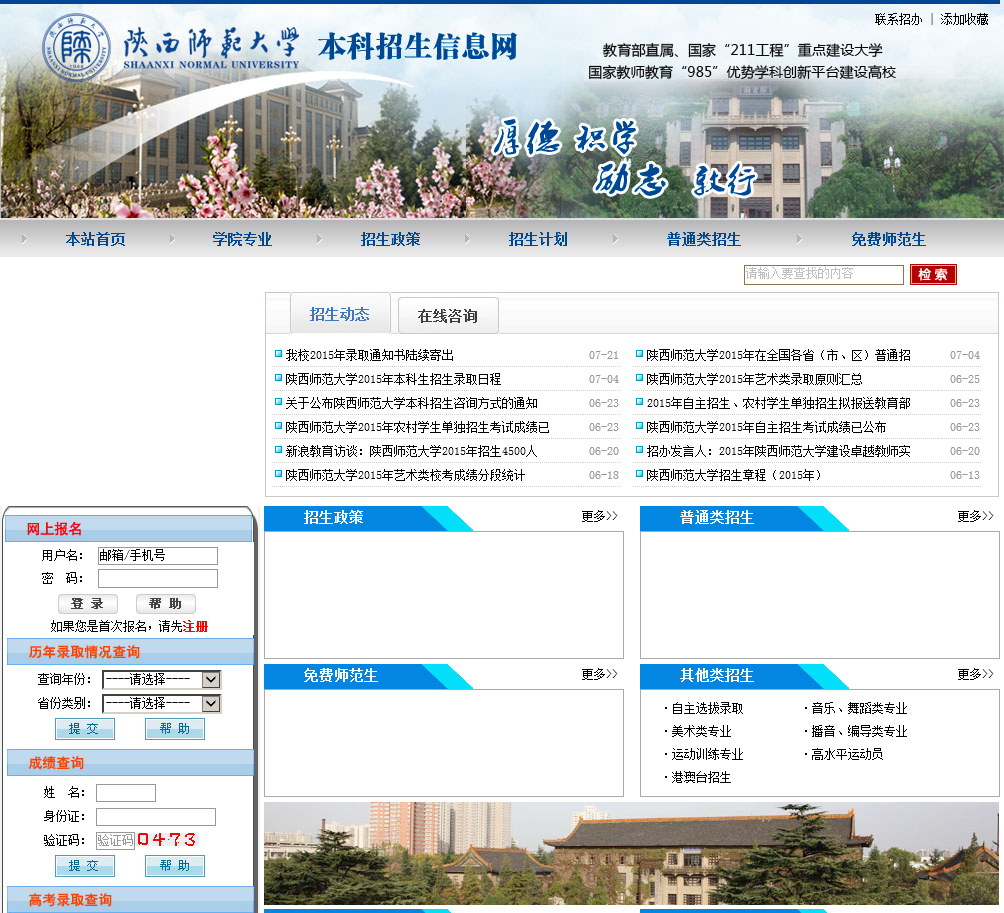Open 免费师范生 in the navigation bar
This screenshot has width=1004, height=913.
[888, 239]
